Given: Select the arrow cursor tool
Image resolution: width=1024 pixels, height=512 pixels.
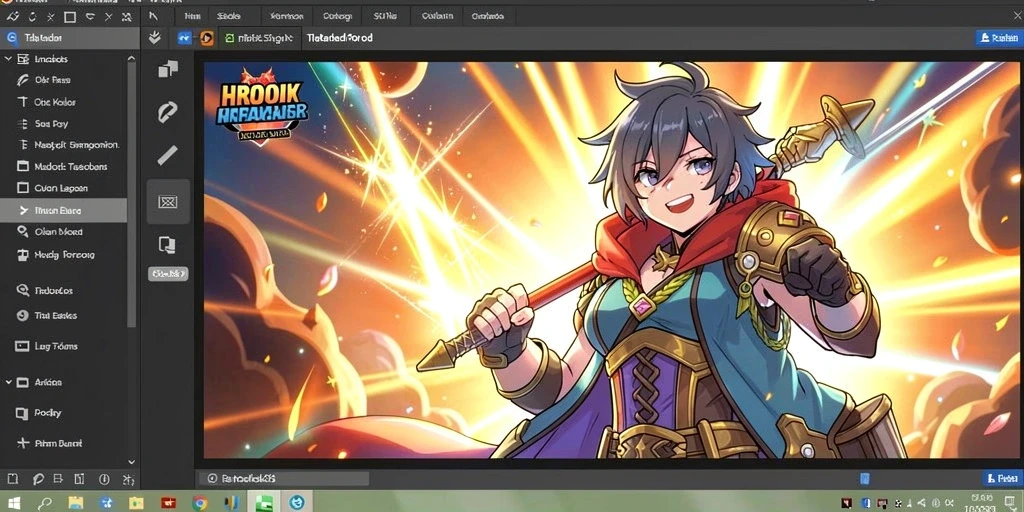Looking at the screenshot, I should tap(154, 16).
